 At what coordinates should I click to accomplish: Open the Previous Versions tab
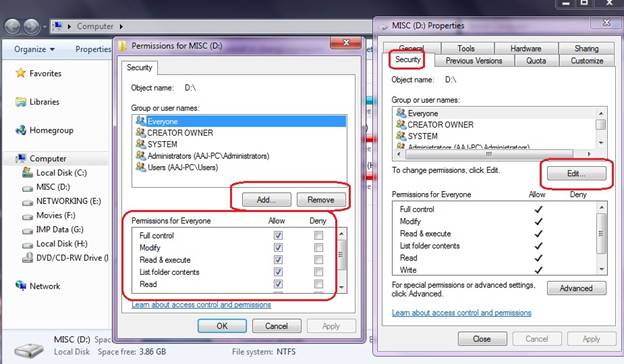[x=474, y=60]
